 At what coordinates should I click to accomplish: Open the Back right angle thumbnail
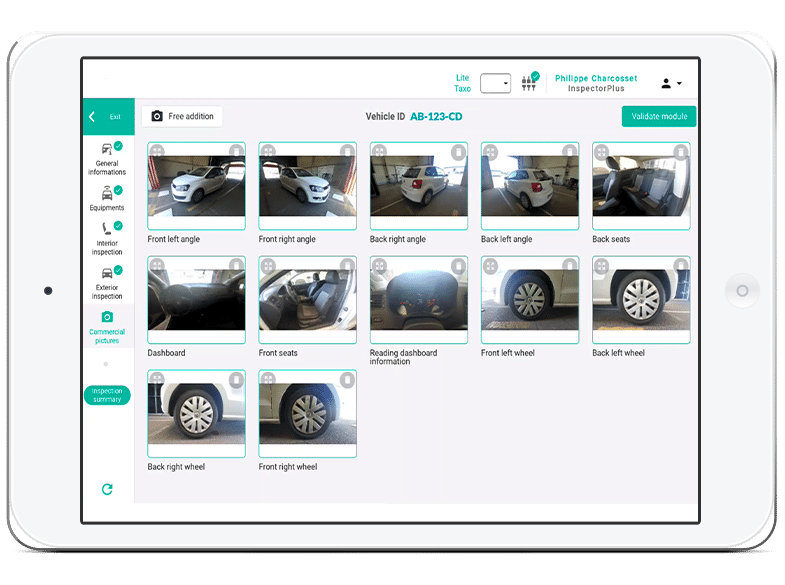click(419, 186)
